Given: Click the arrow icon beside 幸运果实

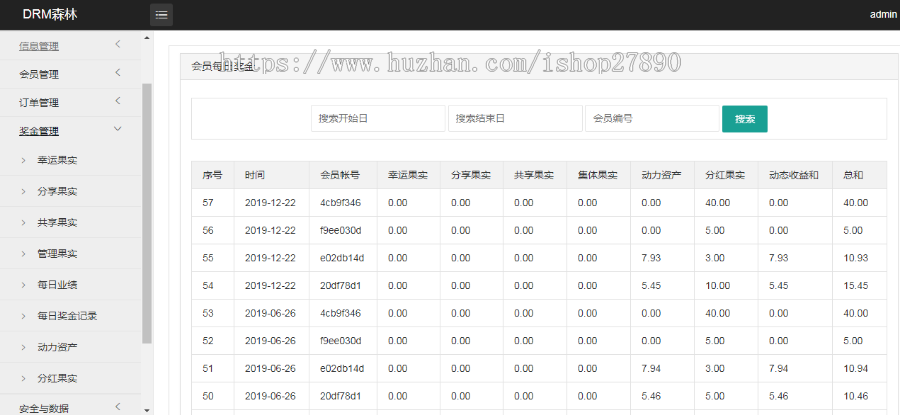Looking at the screenshot, I should coord(23,161).
